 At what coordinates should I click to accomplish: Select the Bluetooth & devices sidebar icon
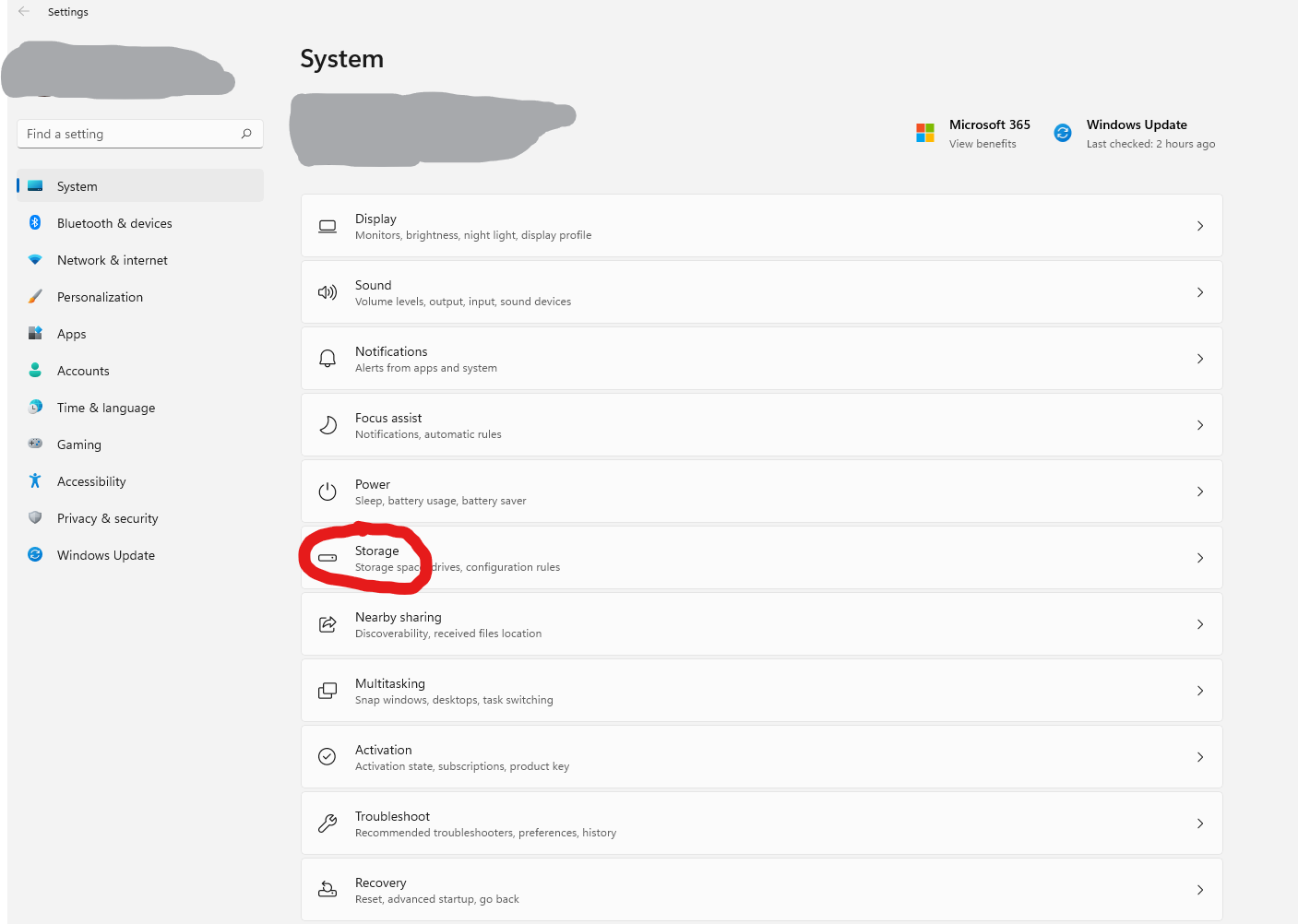[34, 222]
